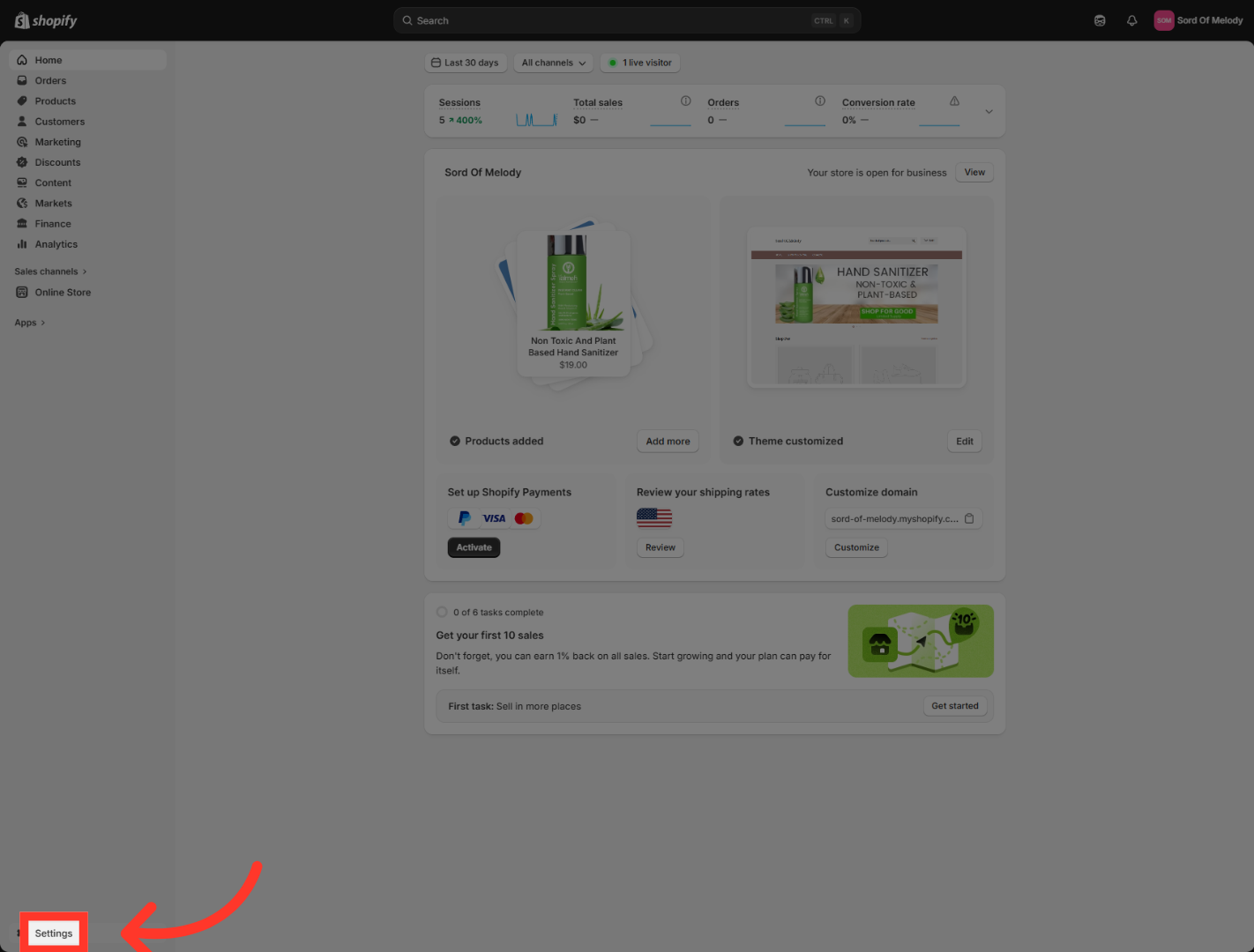Open the All channels dropdown
This screenshot has height=952, width=1254.
[x=554, y=63]
